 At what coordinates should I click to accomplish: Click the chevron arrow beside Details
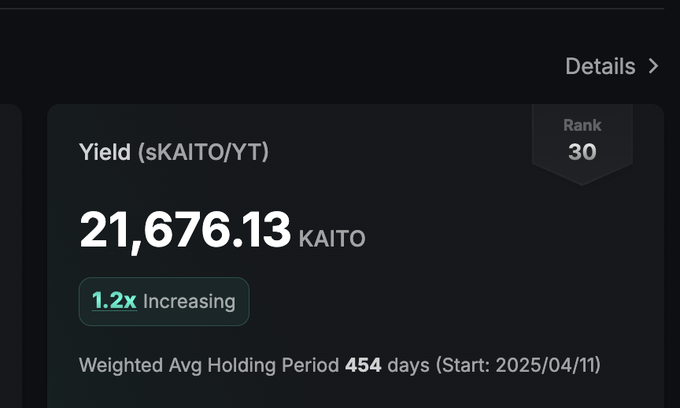653,66
